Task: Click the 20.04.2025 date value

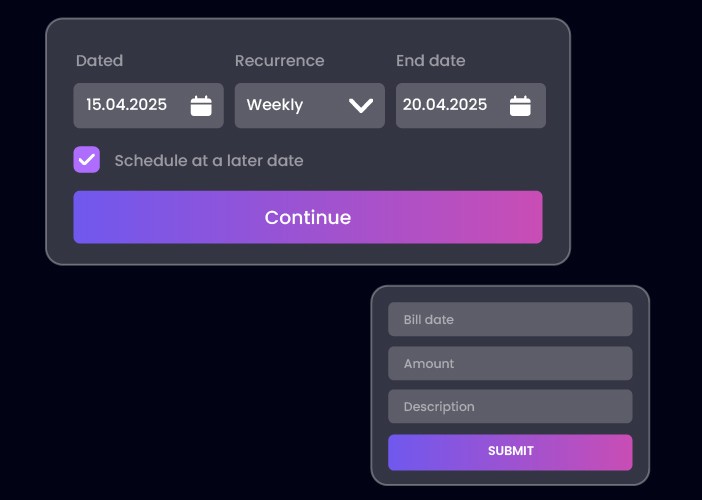Action: (445, 105)
